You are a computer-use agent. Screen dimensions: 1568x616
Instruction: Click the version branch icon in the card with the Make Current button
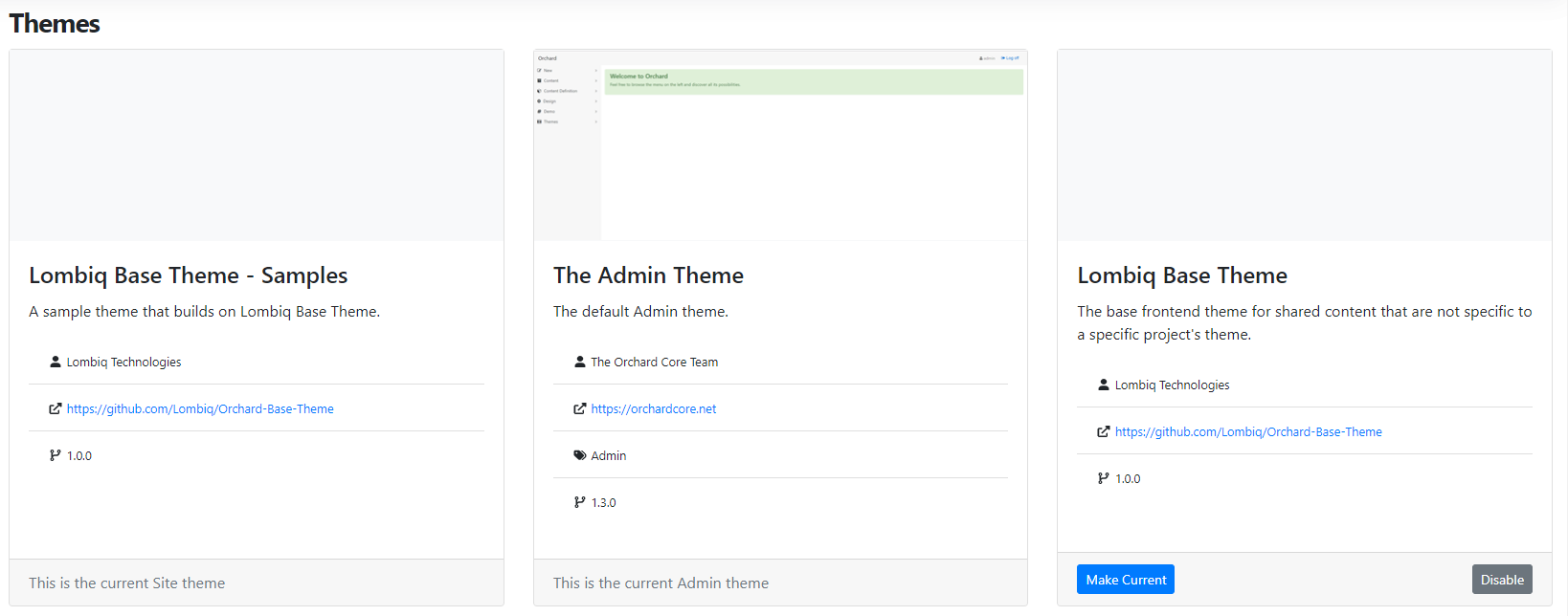click(x=1104, y=478)
